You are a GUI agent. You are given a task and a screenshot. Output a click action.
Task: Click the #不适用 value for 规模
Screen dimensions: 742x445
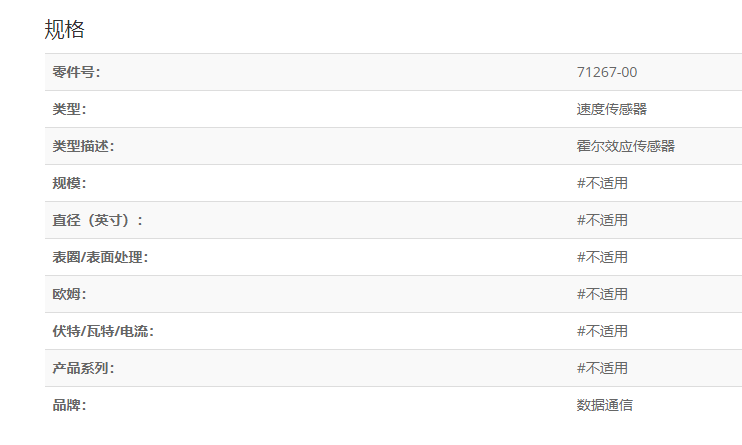[x=602, y=183]
